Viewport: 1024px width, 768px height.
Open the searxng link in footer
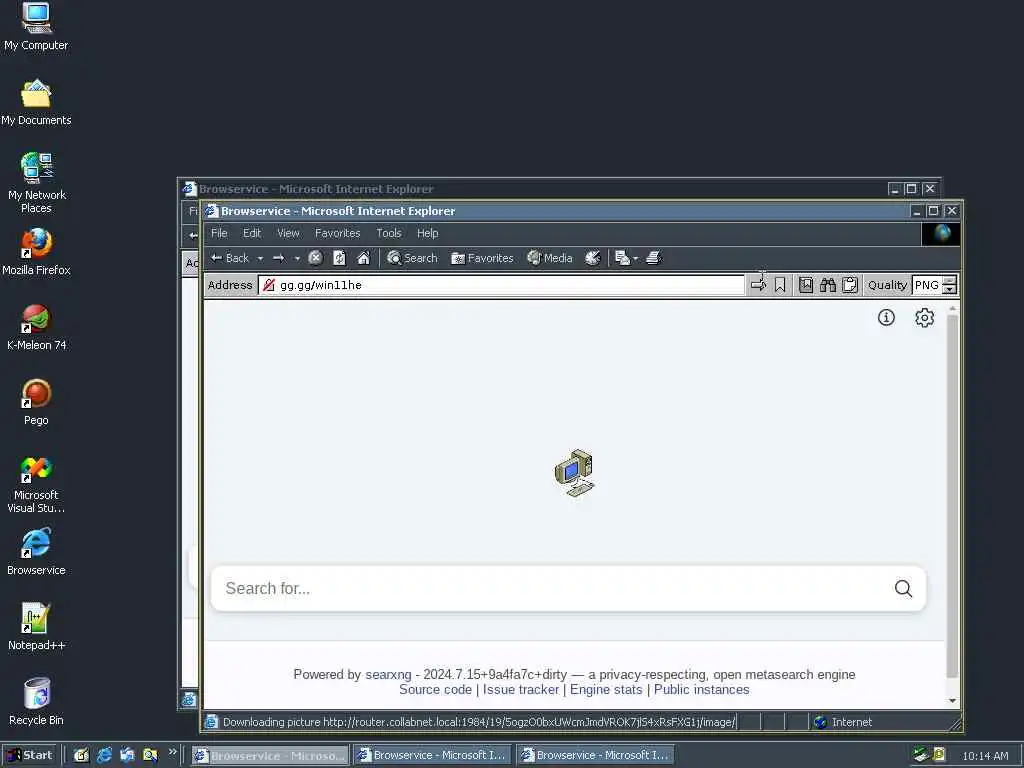click(x=388, y=674)
